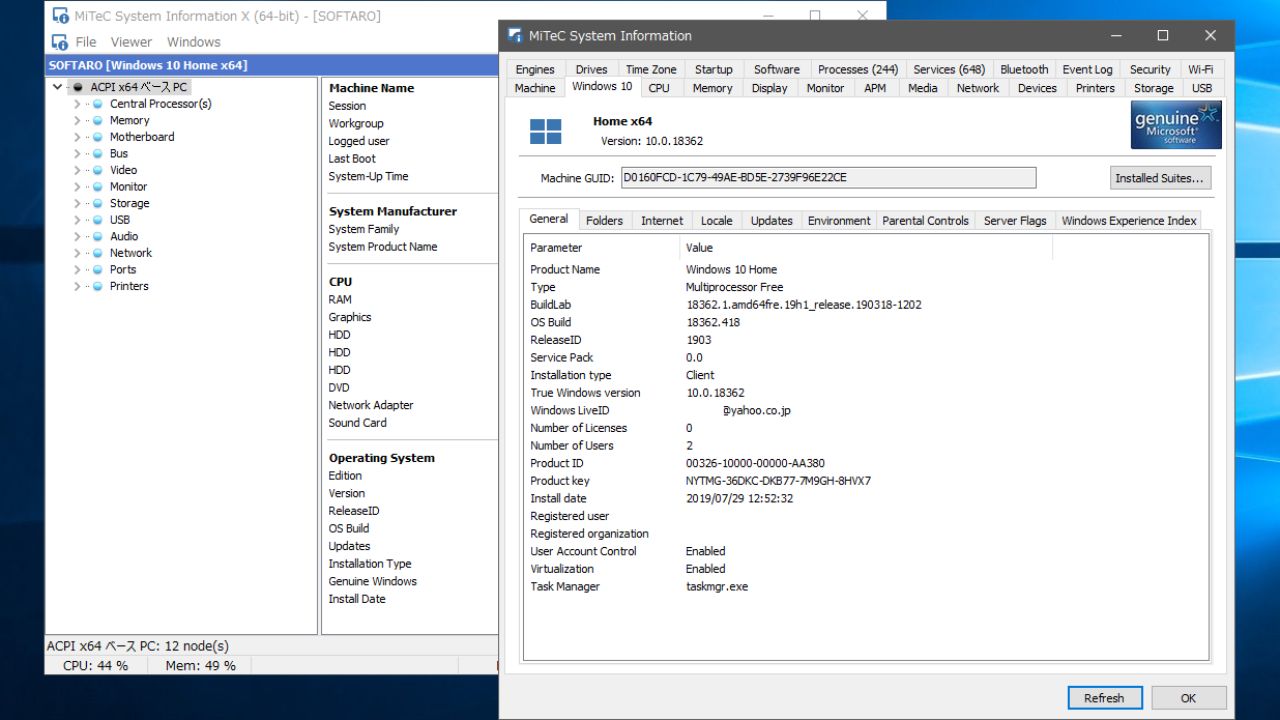Click the Installed Suites... button
The image size is (1280, 720).
coord(1160,178)
